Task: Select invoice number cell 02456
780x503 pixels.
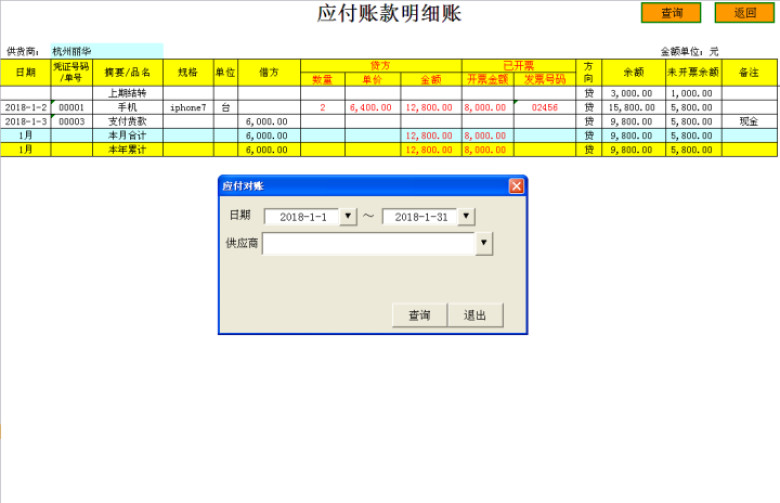Action: pos(545,107)
